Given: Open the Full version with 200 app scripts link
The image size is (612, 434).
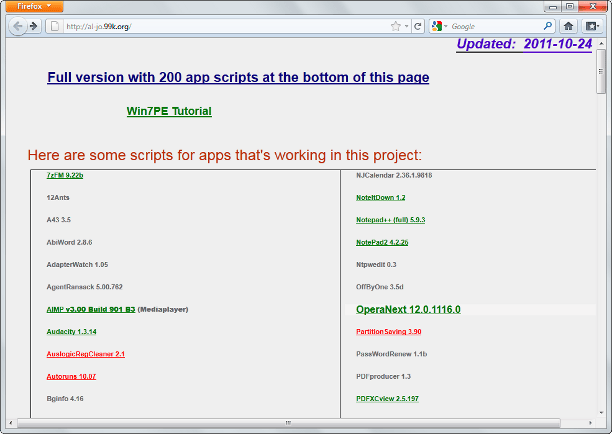Looking at the screenshot, I should [238, 77].
